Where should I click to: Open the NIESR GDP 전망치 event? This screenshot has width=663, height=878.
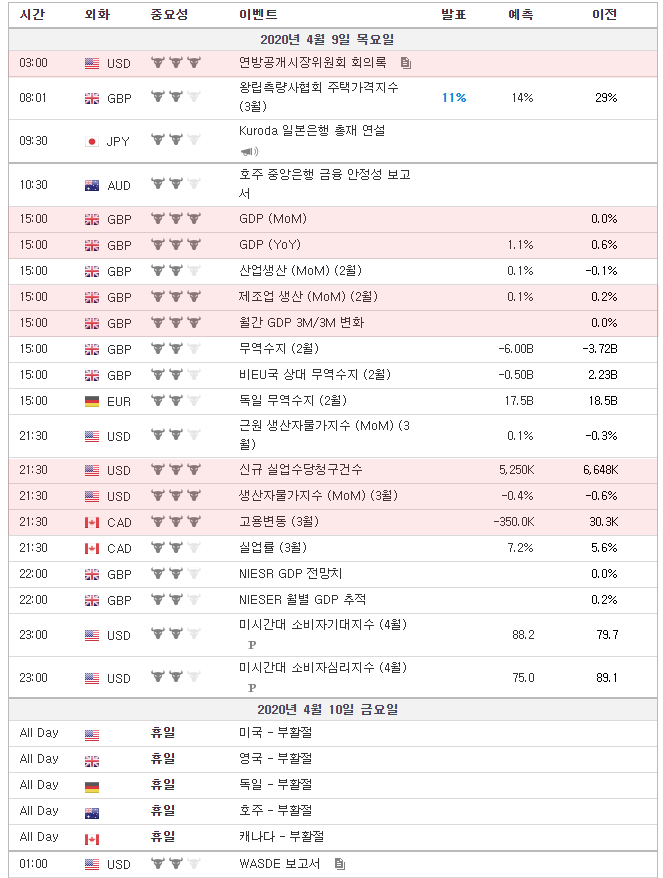291,573
